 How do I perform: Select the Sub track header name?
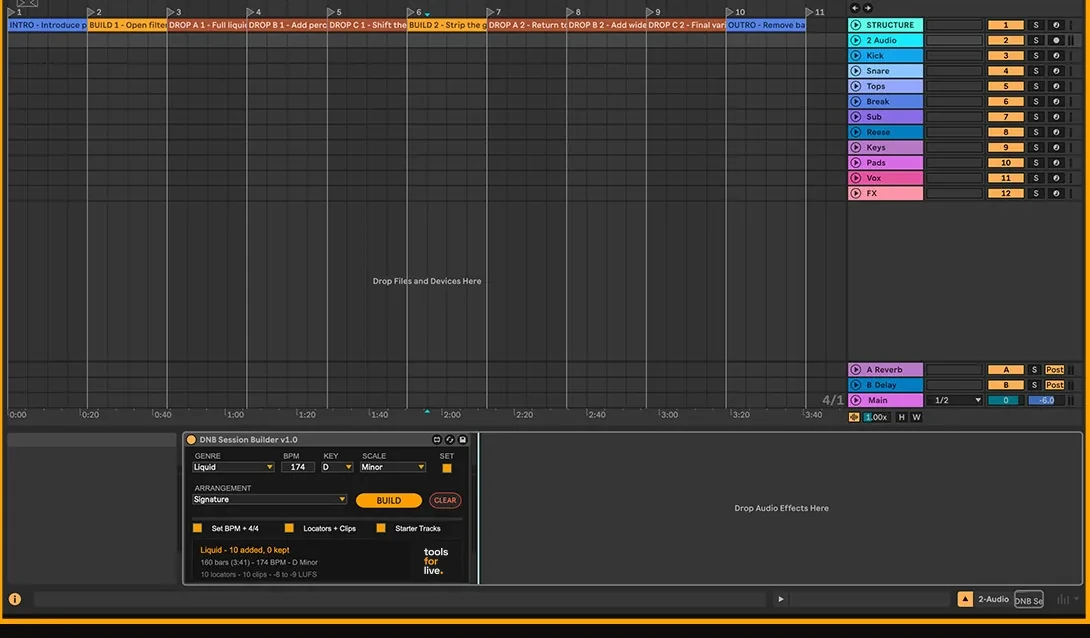pyautogui.click(x=874, y=117)
